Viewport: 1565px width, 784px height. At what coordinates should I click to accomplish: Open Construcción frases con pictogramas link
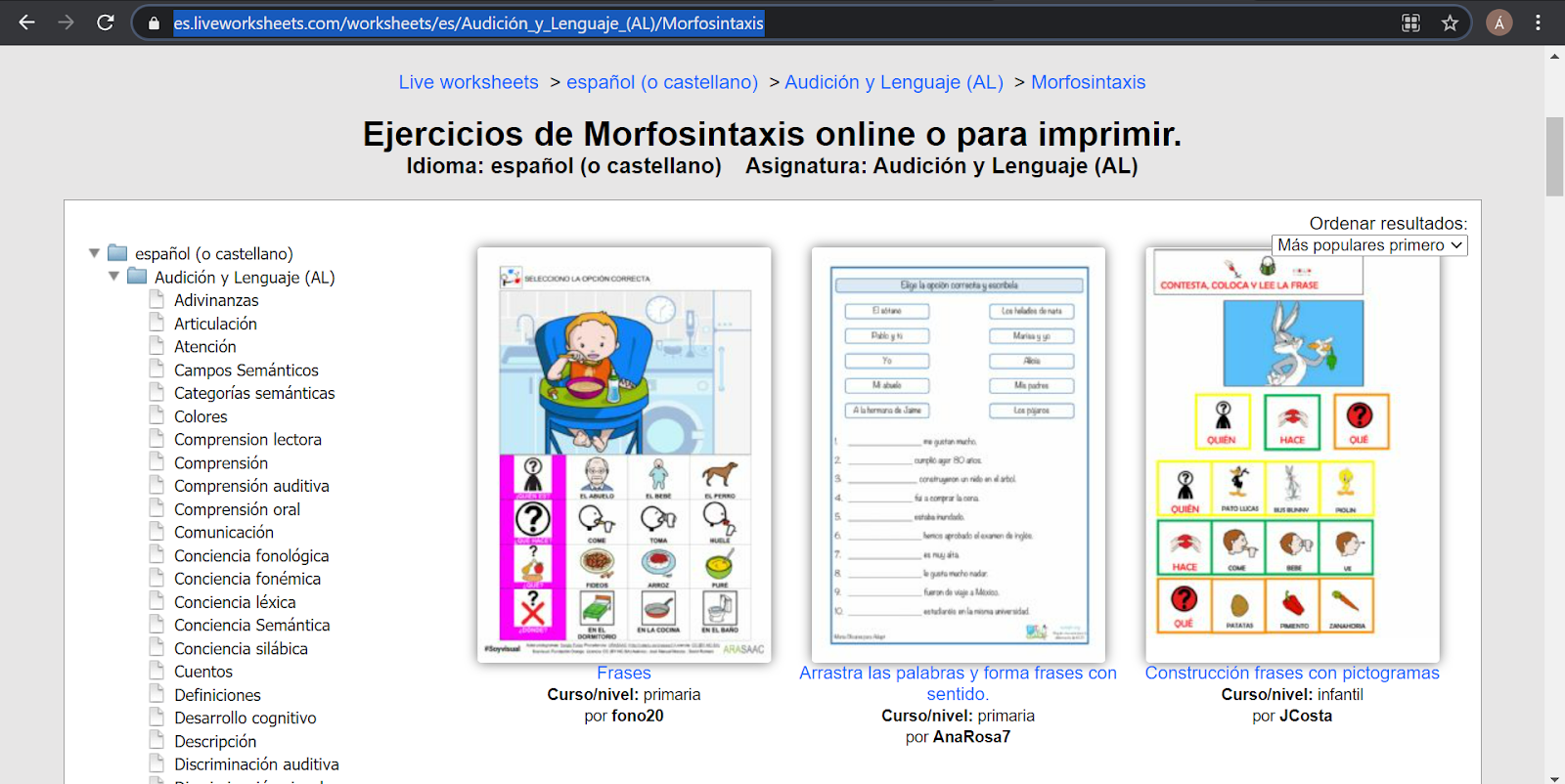pos(1292,673)
